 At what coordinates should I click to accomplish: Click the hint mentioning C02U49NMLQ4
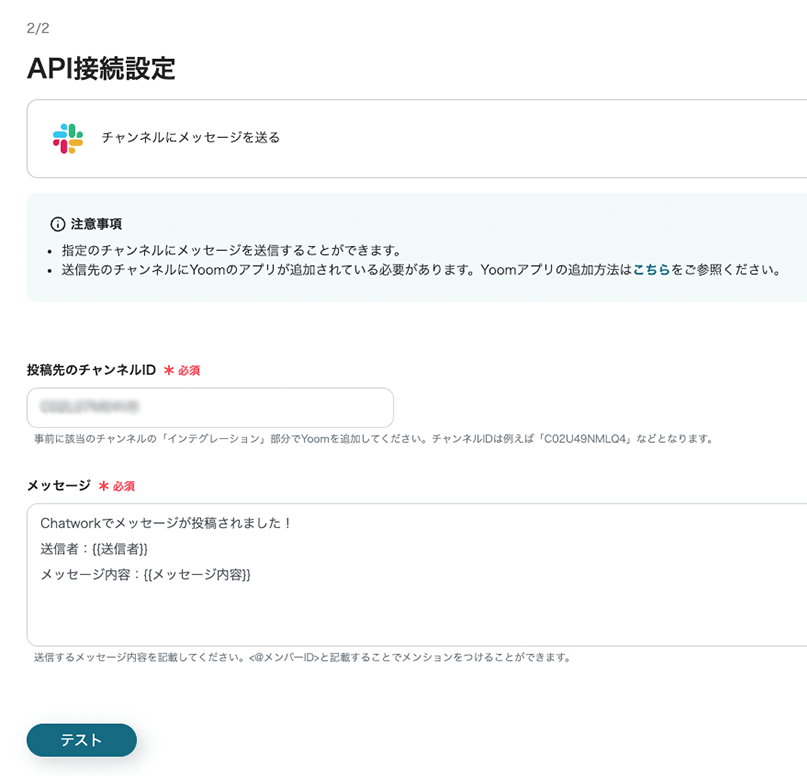[374, 439]
